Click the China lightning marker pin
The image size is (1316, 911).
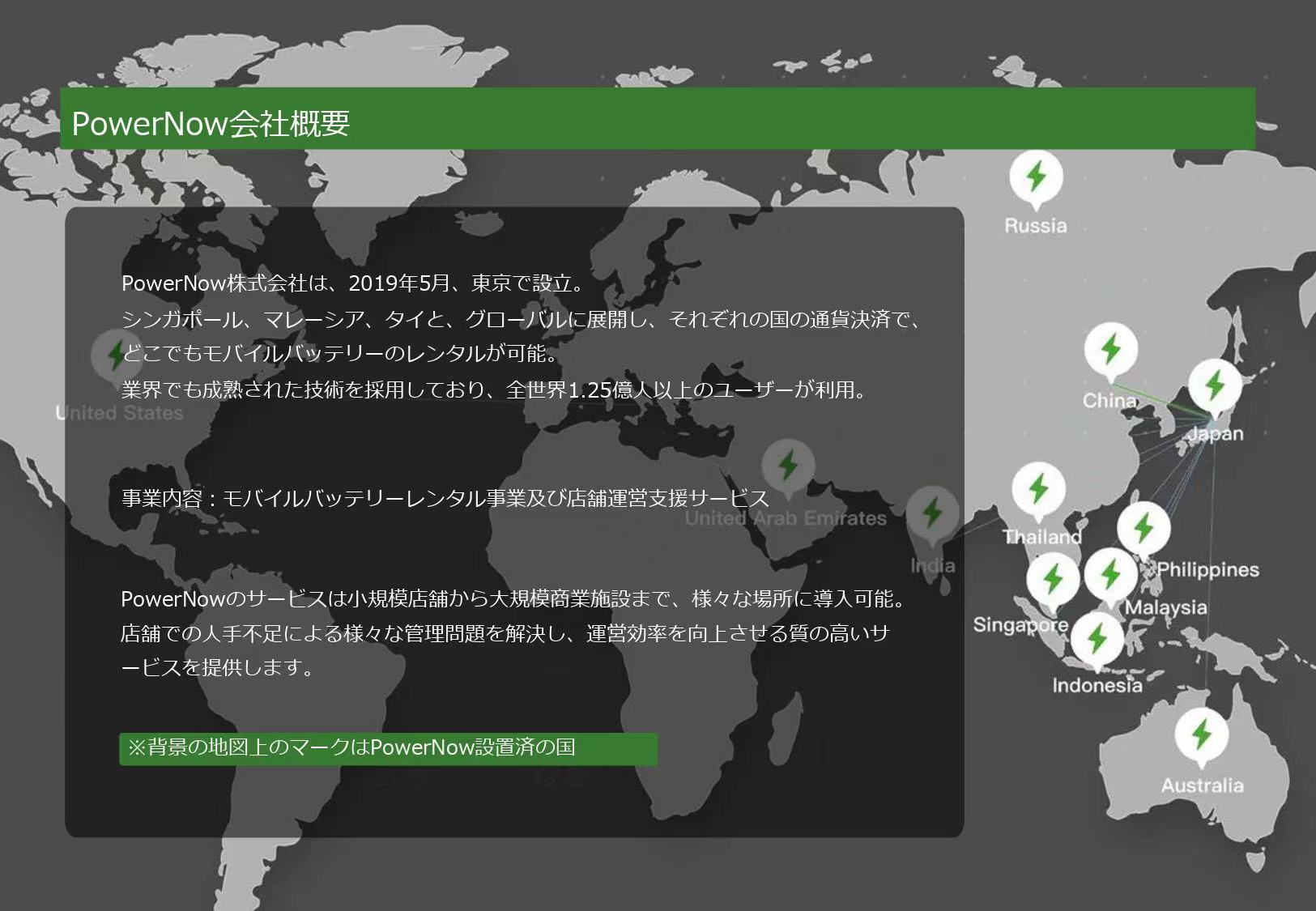pos(1111,351)
